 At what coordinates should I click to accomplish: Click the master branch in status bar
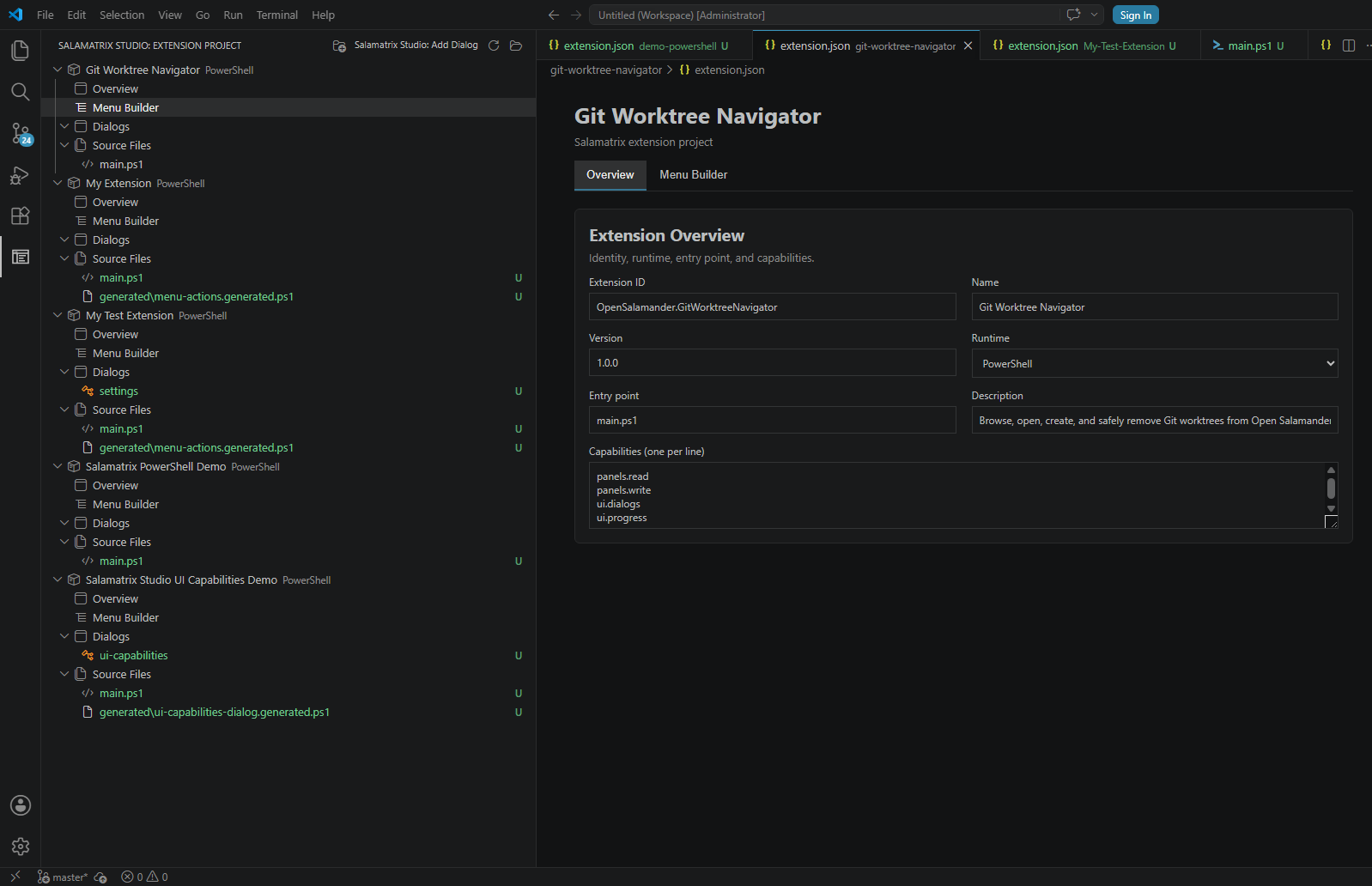pyautogui.click(x=62, y=877)
